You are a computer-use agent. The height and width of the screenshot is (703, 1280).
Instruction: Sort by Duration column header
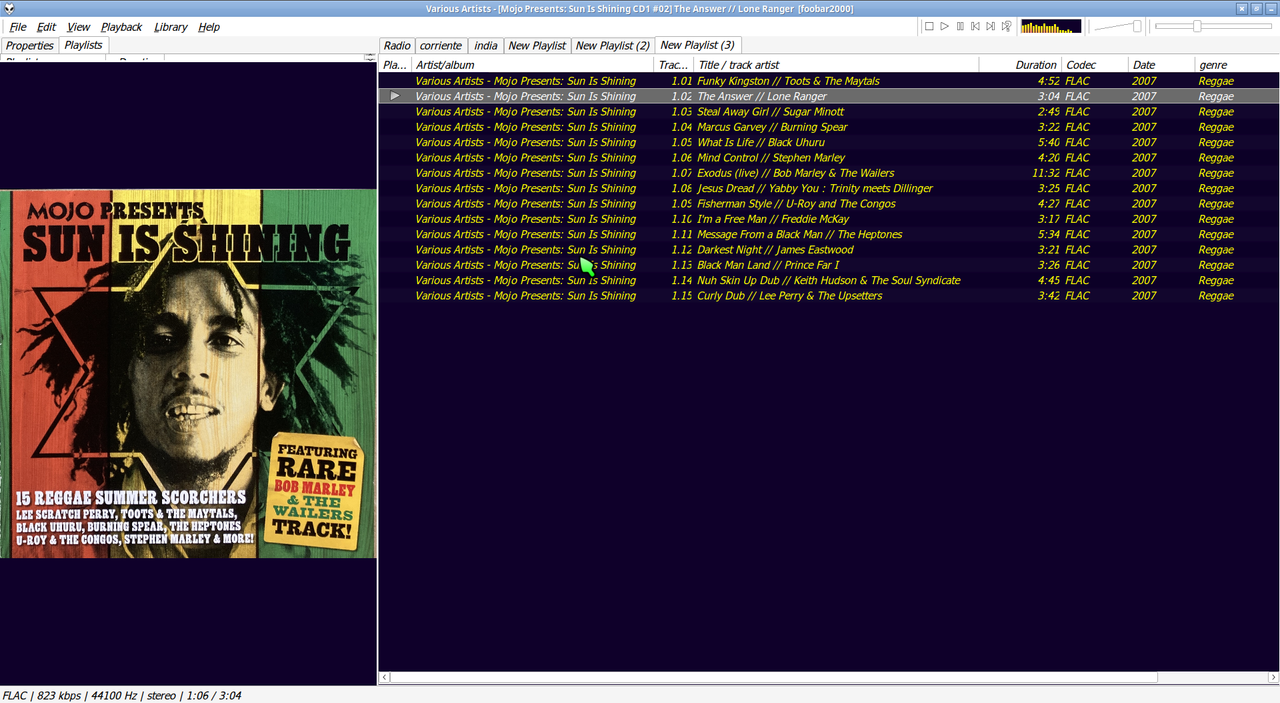[1020, 65]
